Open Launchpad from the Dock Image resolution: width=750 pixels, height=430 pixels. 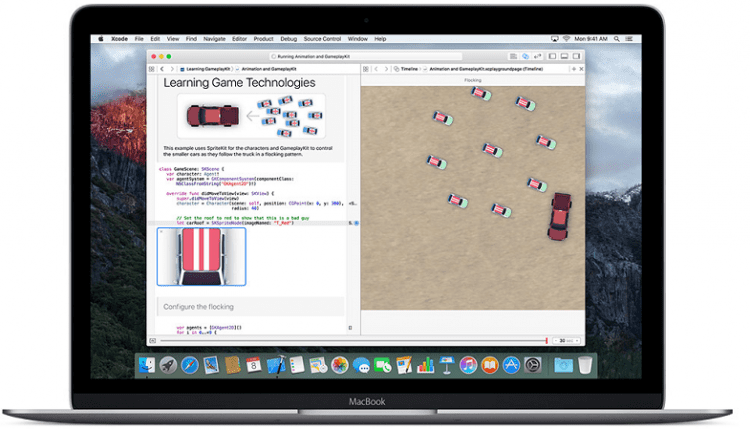tap(168, 365)
